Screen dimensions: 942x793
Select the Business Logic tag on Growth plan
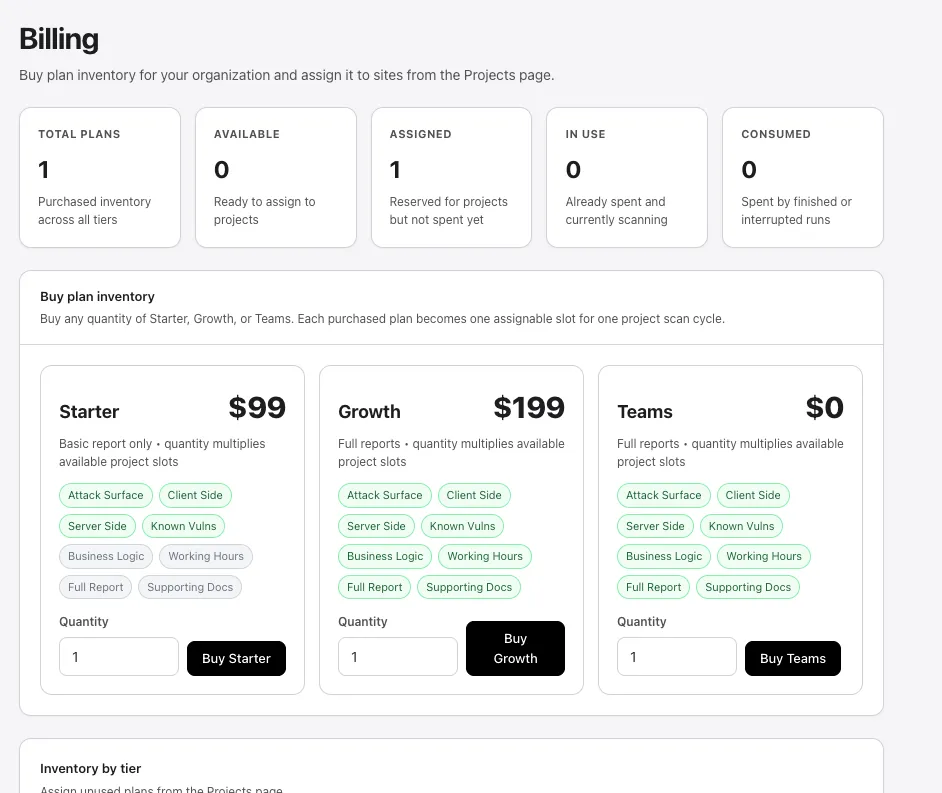coord(385,556)
